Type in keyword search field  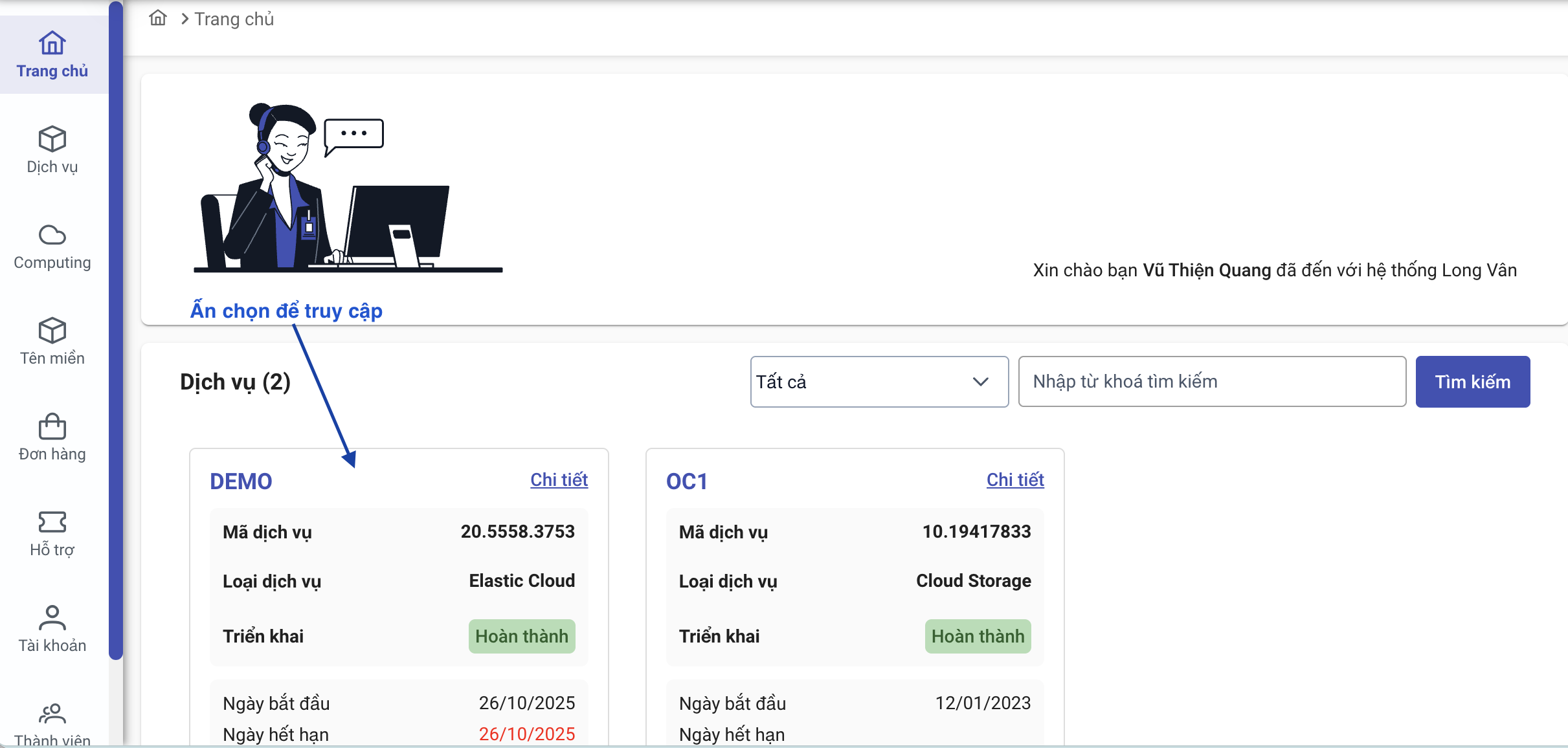click(1211, 382)
